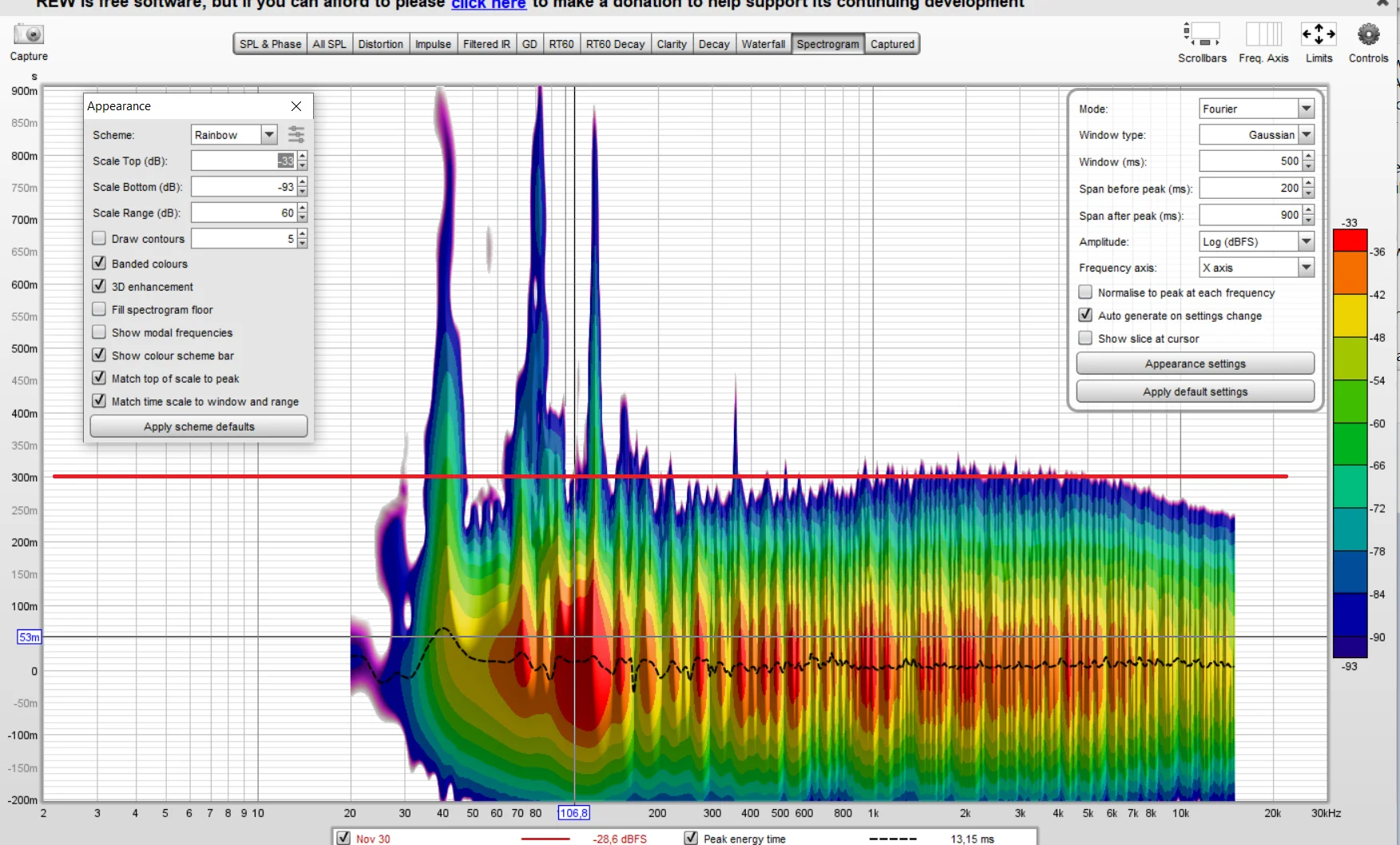This screenshot has height=845, width=1400.
Task: Enable Show modal frequencies
Action: coord(99,332)
